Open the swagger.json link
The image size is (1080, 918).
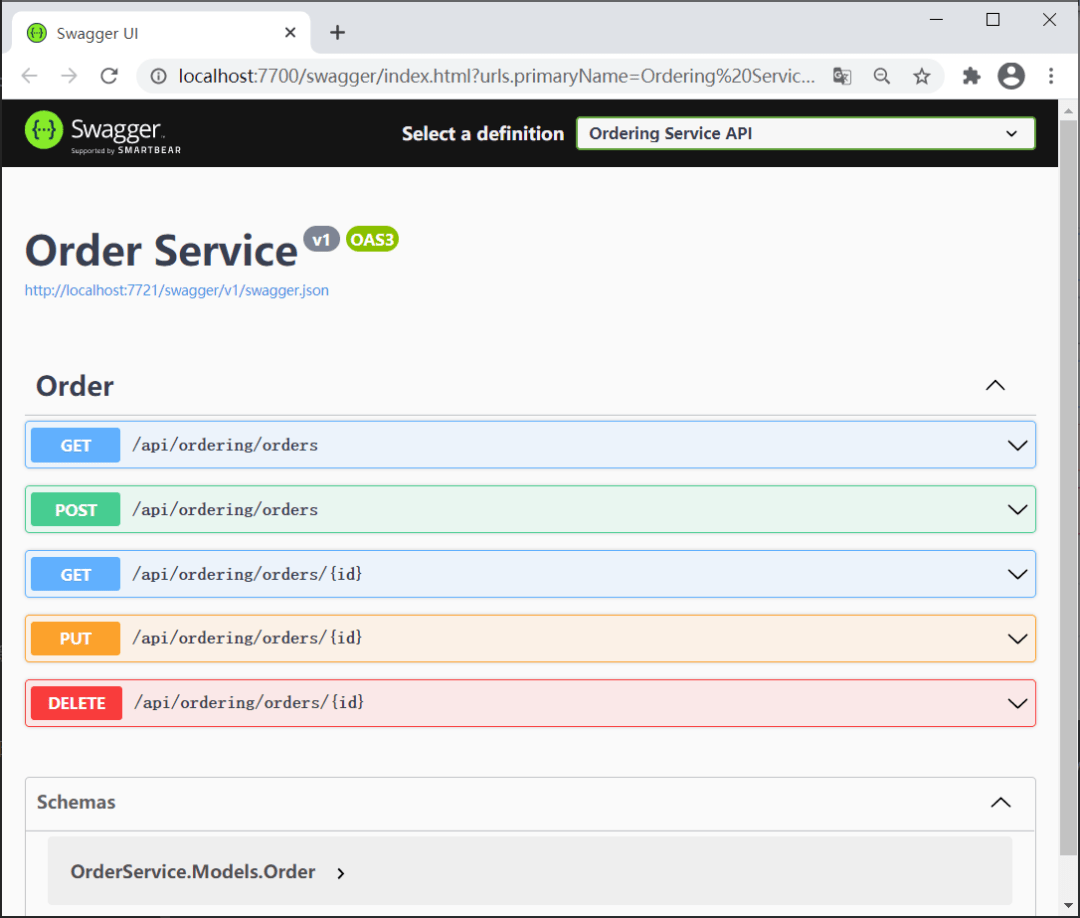[x=176, y=291]
